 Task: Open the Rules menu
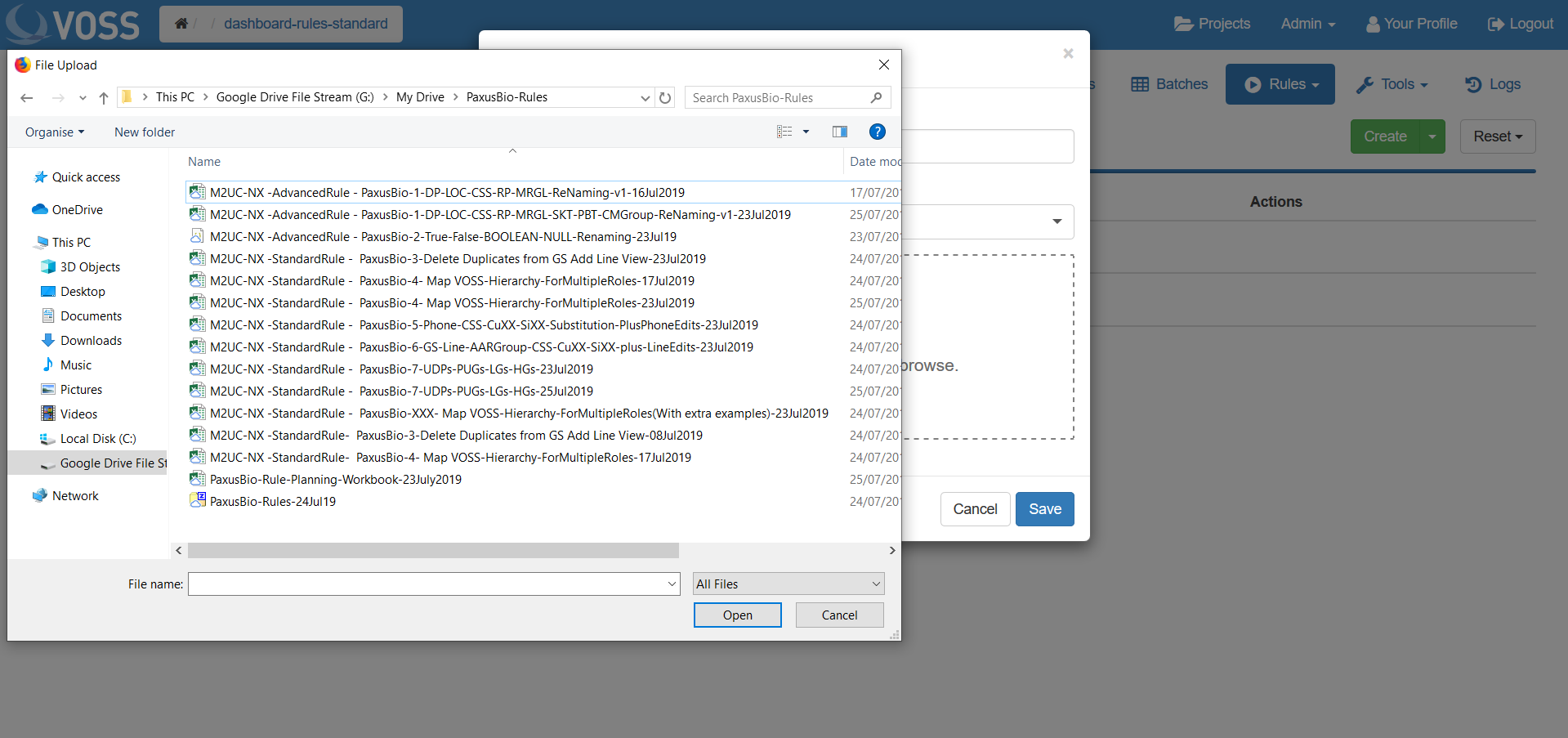coord(1280,84)
